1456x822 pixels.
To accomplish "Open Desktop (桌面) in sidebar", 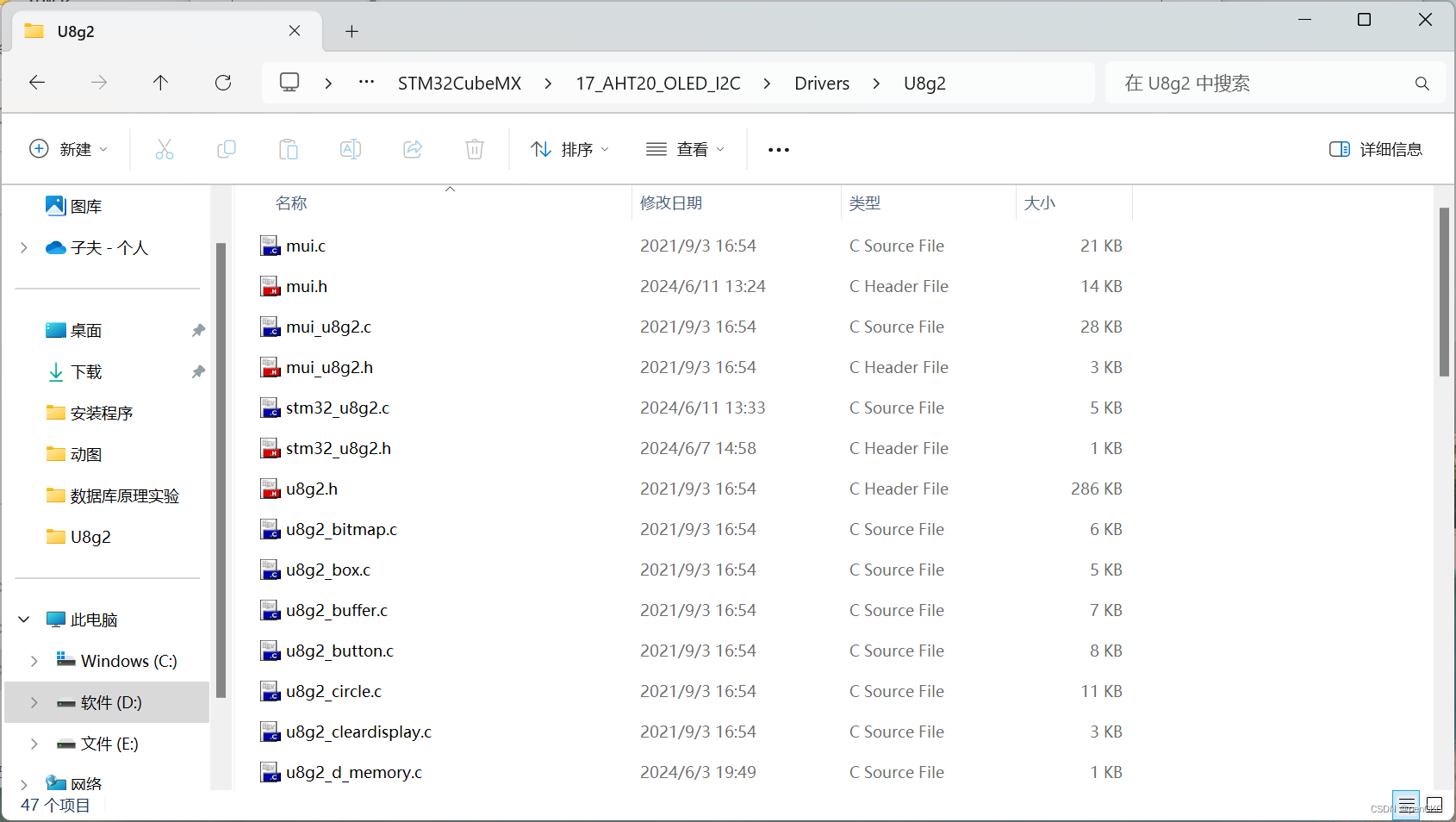I will click(74, 330).
